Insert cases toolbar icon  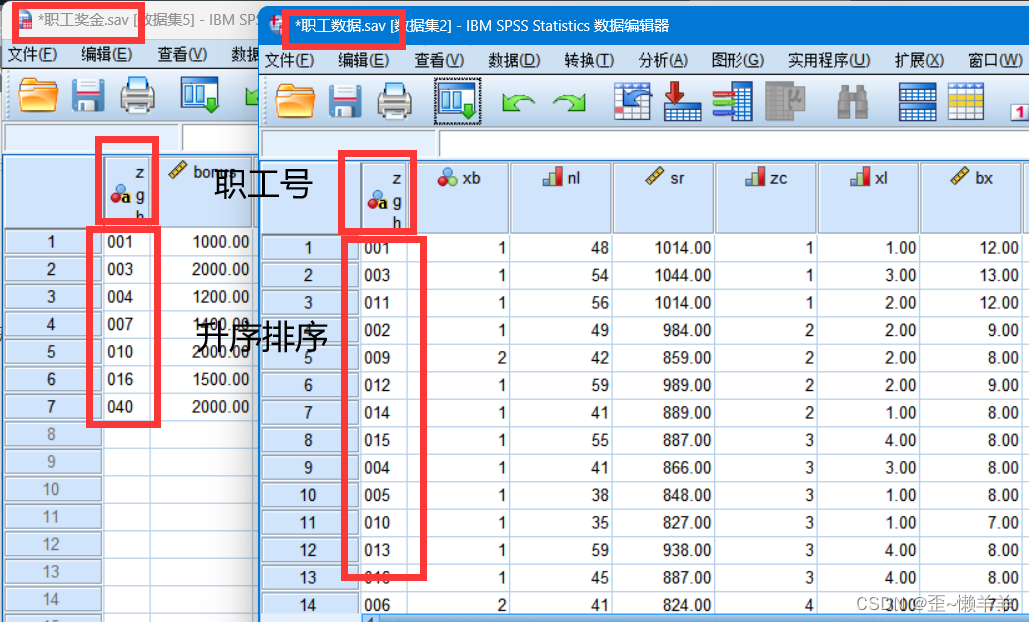(917, 102)
